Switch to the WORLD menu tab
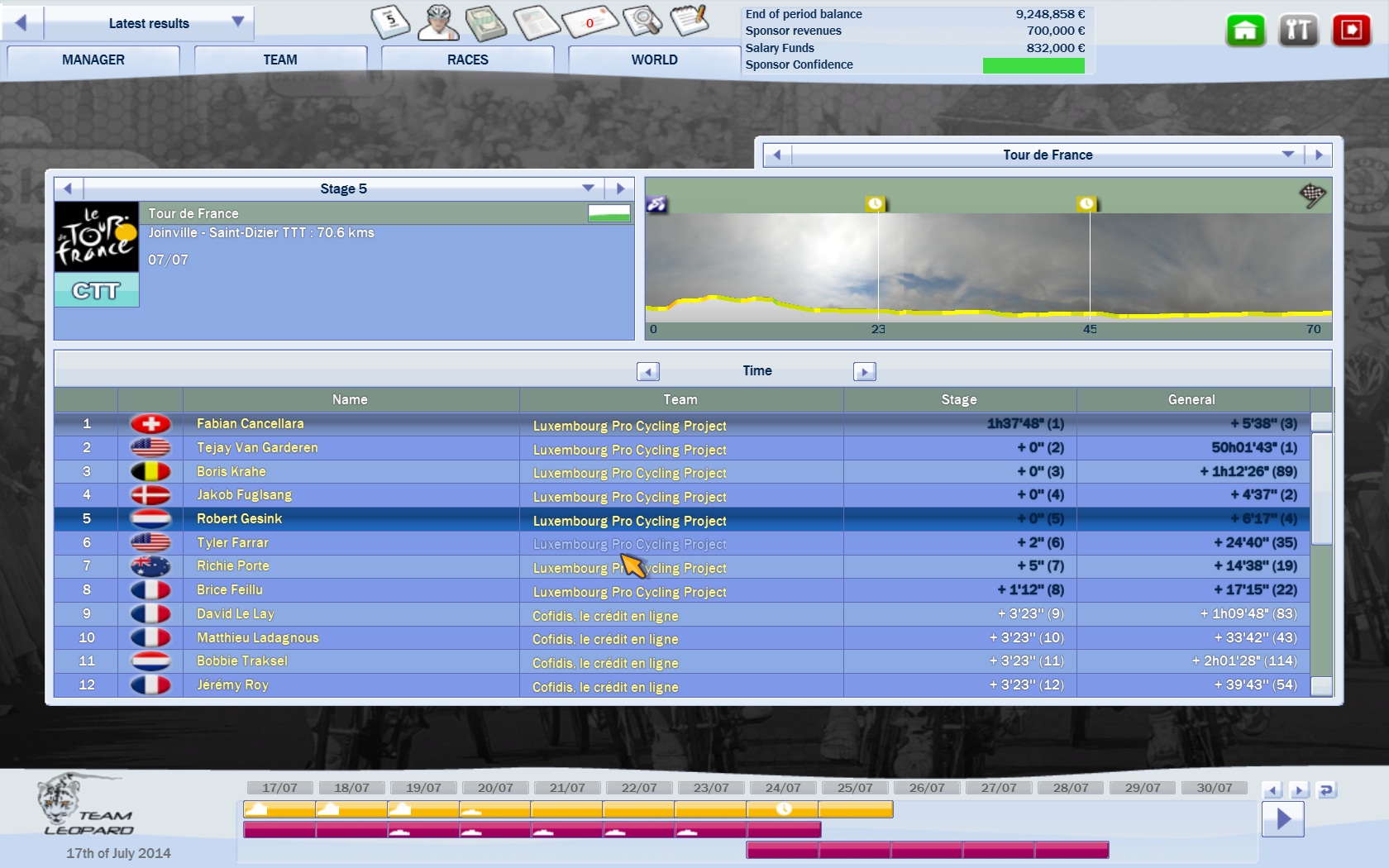The width and height of the screenshot is (1389, 868). coord(654,60)
